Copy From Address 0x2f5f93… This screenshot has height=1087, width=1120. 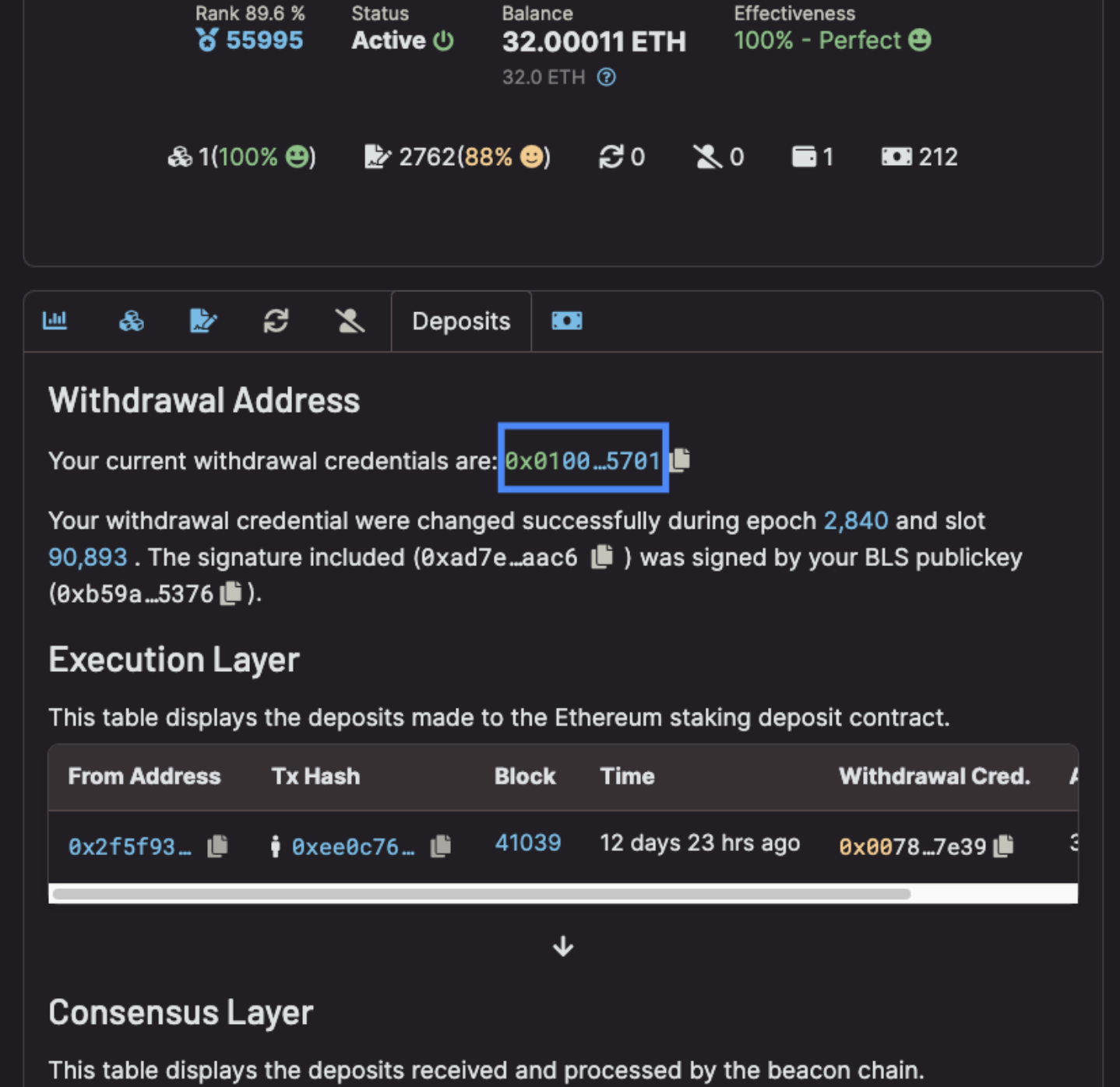(217, 846)
